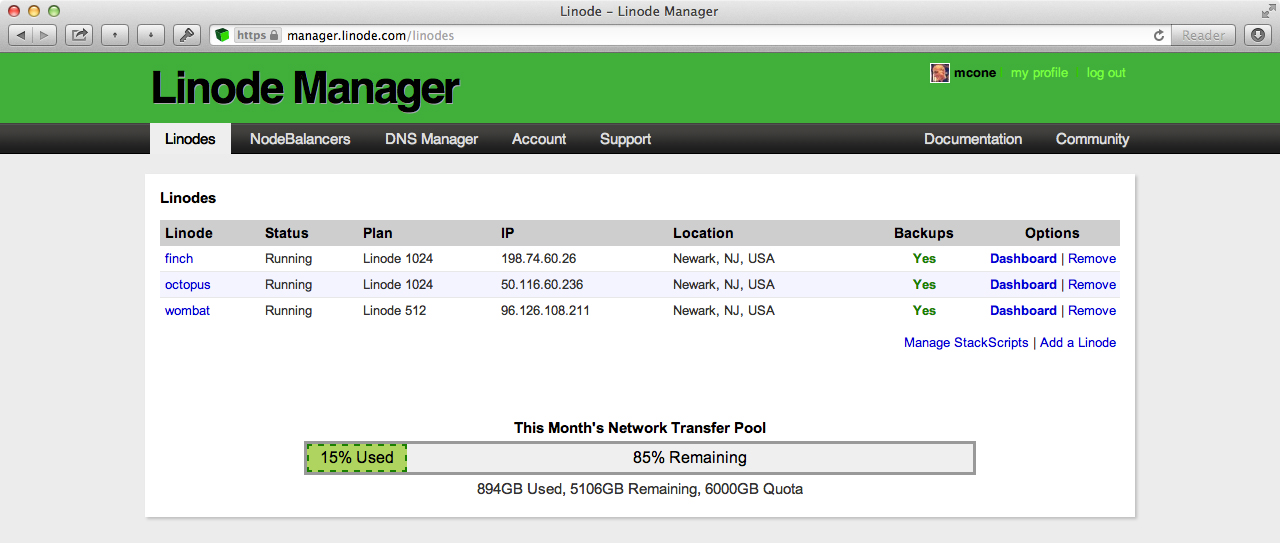Click the Reader button in address bar

tap(1204, 35)
